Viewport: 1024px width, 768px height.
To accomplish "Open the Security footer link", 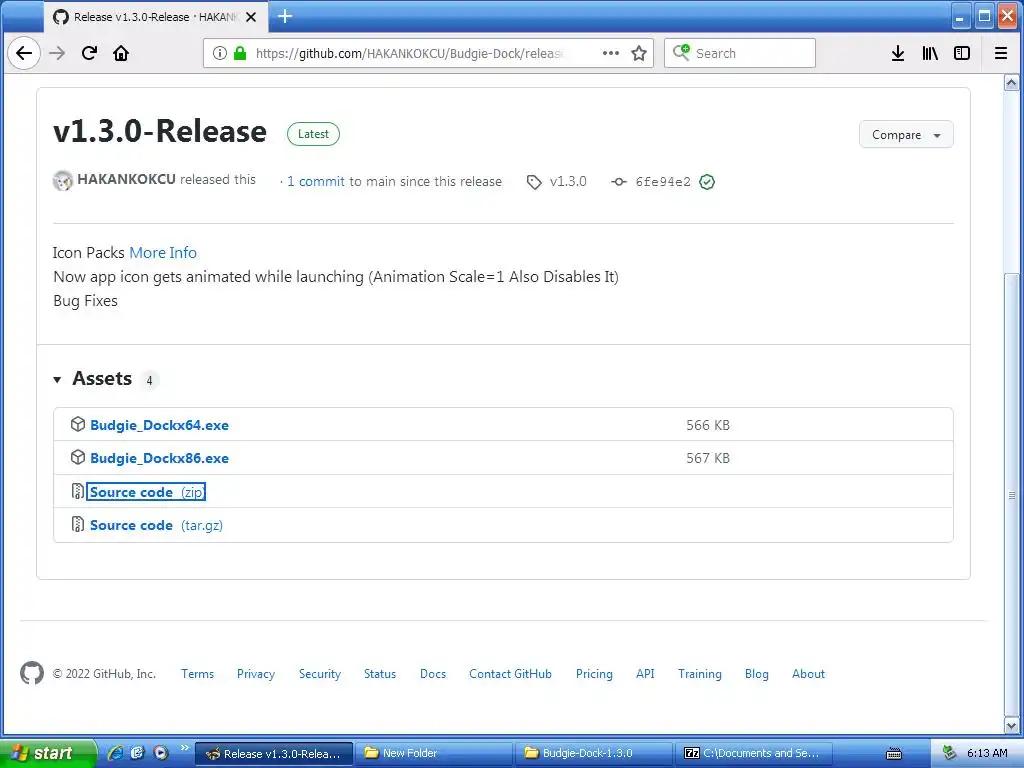I will tap(320, 674).
